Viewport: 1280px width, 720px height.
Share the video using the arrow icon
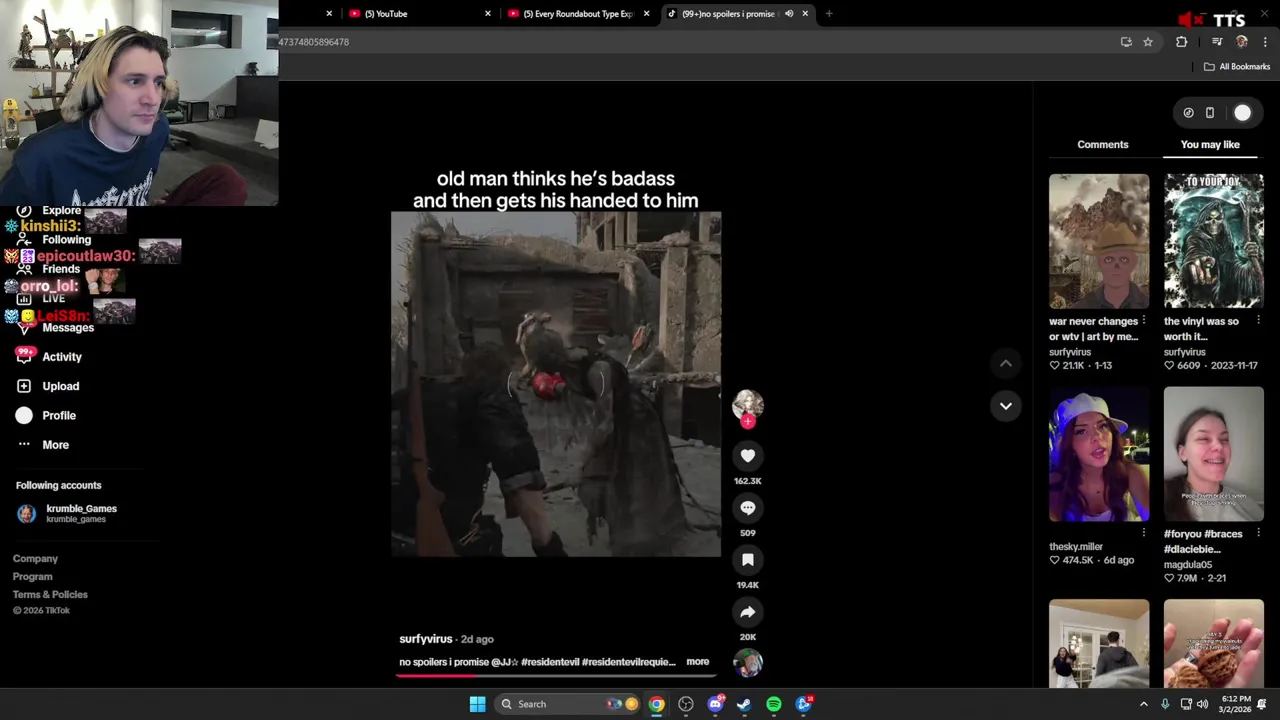[747, 612]
